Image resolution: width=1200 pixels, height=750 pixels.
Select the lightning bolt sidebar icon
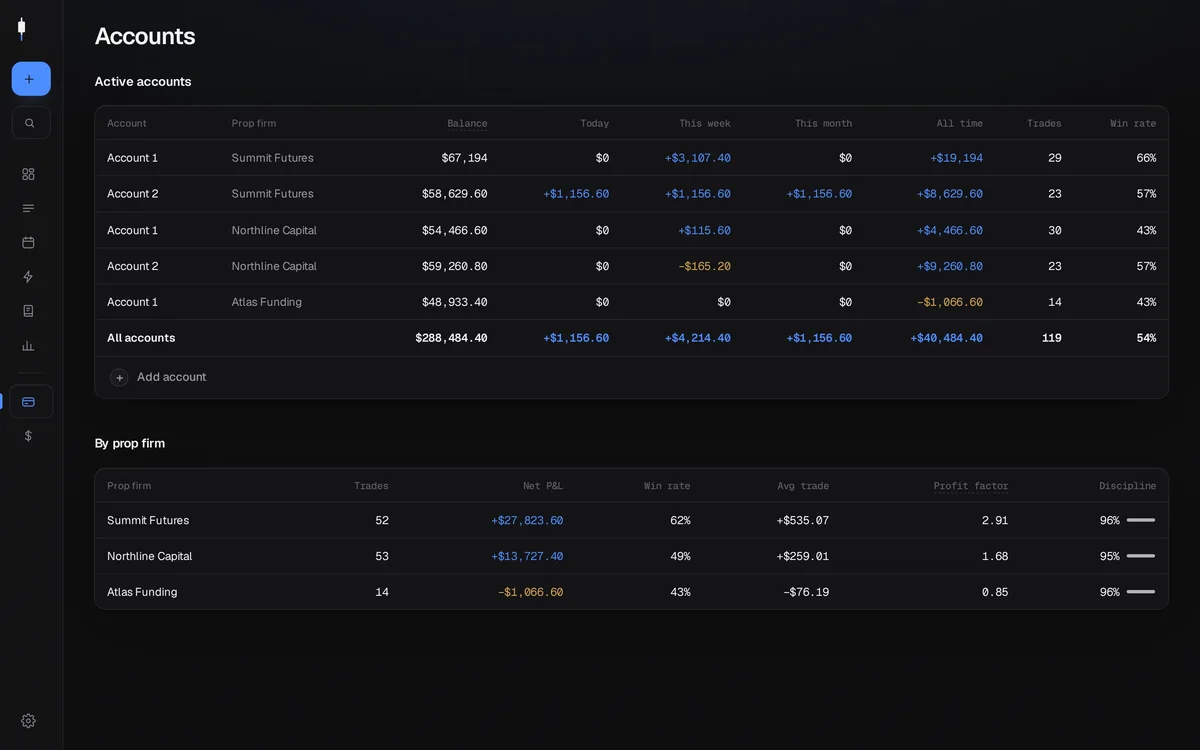click(x=28, y=277)
